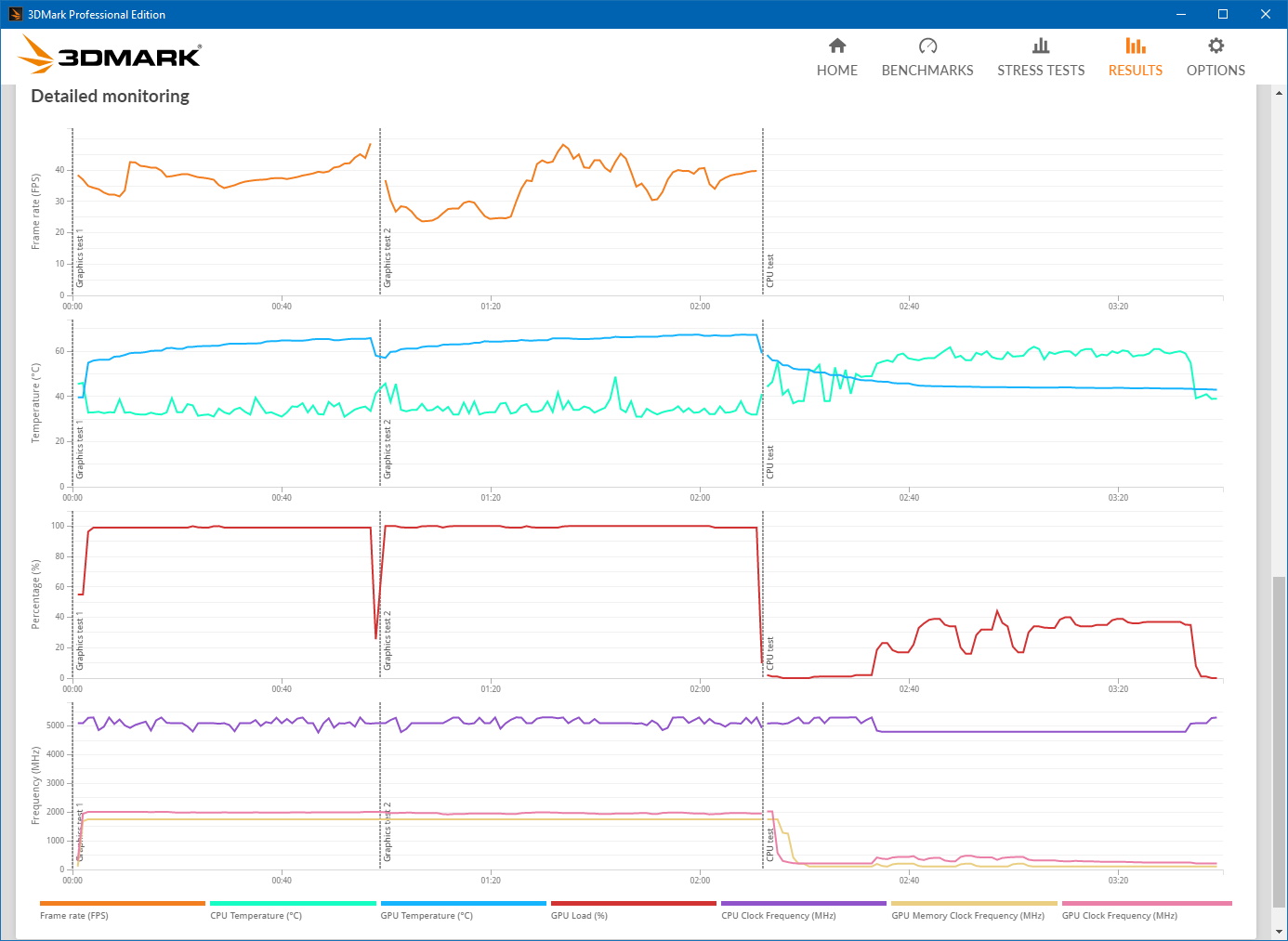Open the OPTIONS text label
This screenshot has width=1288, height=941.
[x=1216, y=71]
